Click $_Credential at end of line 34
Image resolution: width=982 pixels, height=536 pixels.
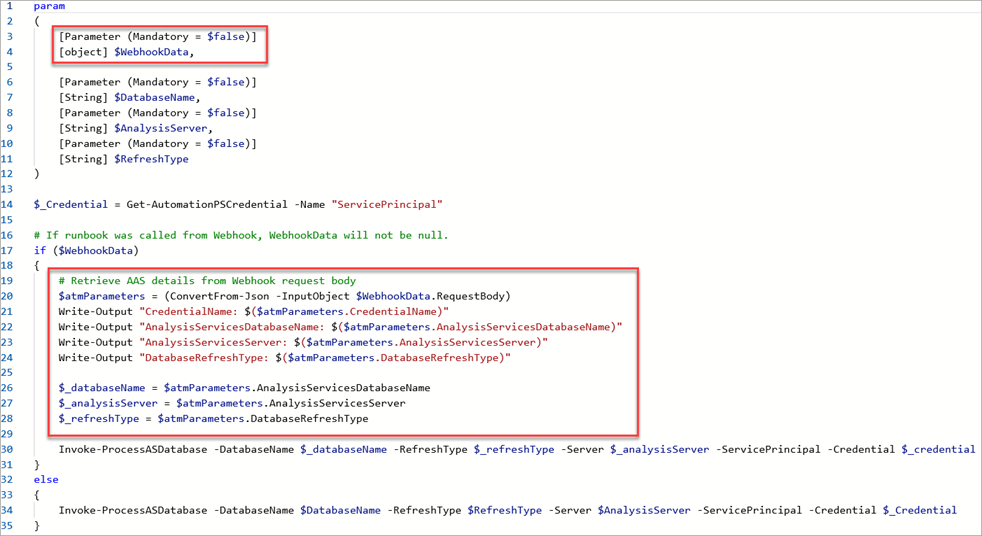[920, 510]
